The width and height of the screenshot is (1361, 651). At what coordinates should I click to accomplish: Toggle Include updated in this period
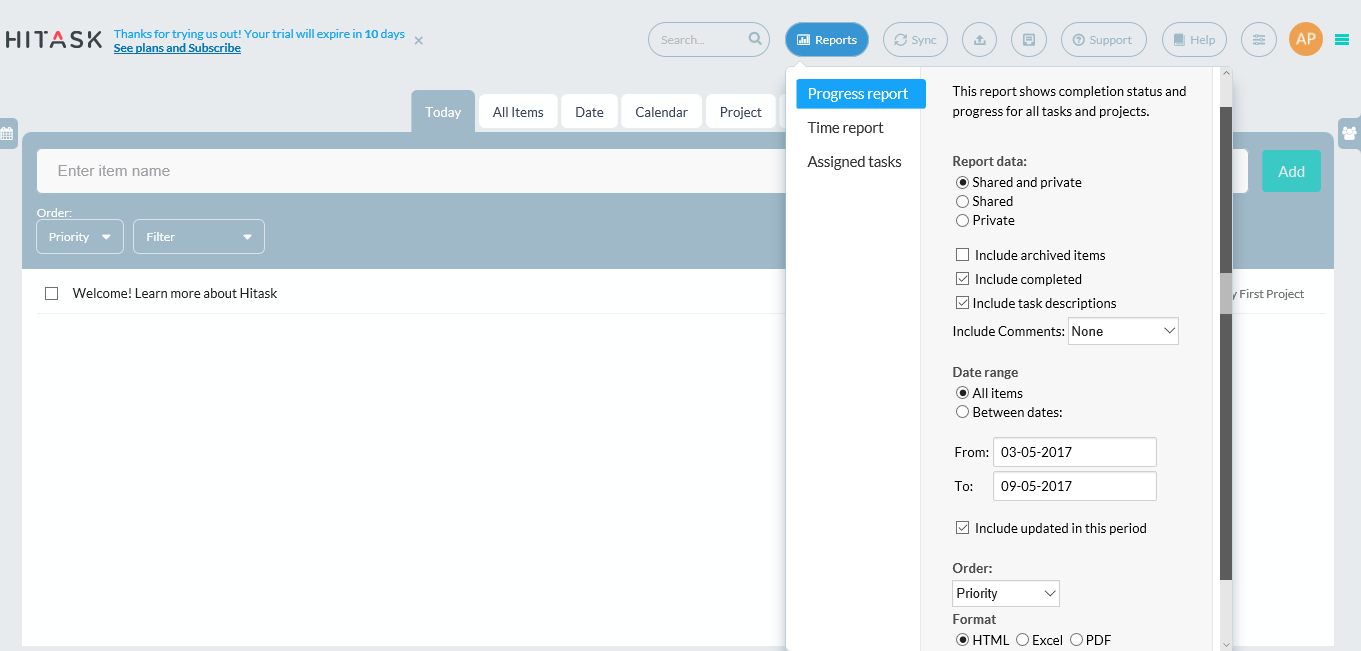click(x=963, y=528)
